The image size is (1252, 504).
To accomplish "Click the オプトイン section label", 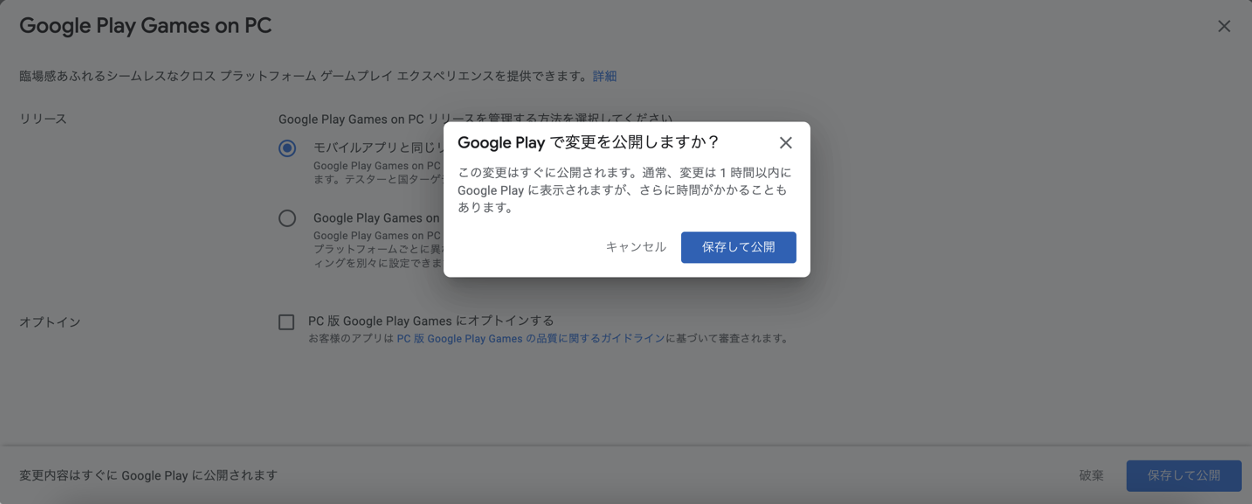I will (50, 322).
